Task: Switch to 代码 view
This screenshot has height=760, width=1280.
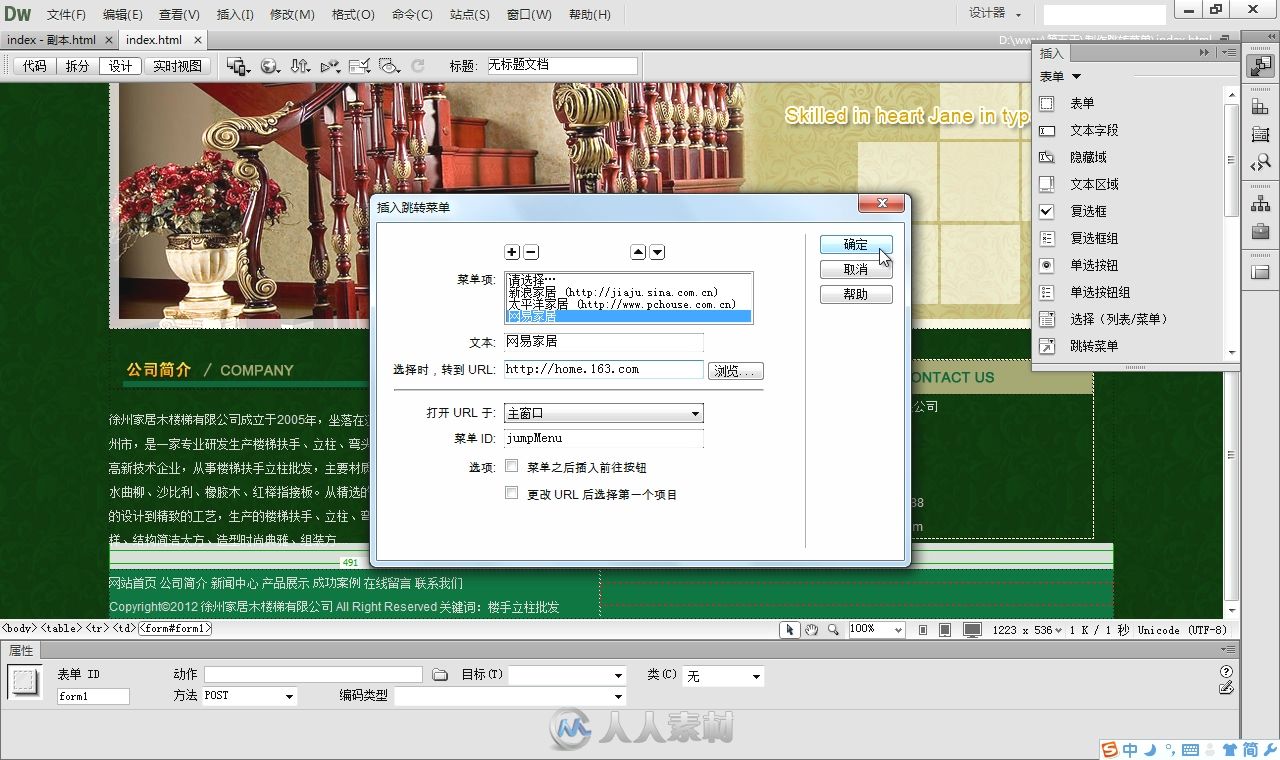Action: point(35,66)
